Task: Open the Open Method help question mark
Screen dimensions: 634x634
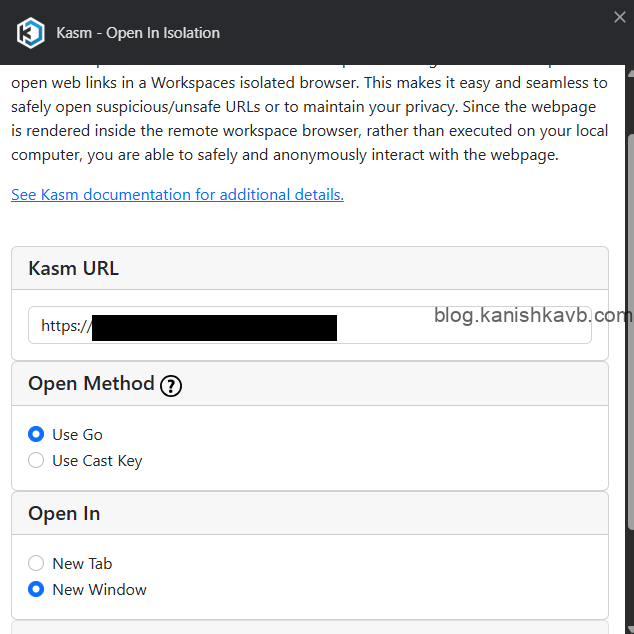Action: tap(171, 385)
